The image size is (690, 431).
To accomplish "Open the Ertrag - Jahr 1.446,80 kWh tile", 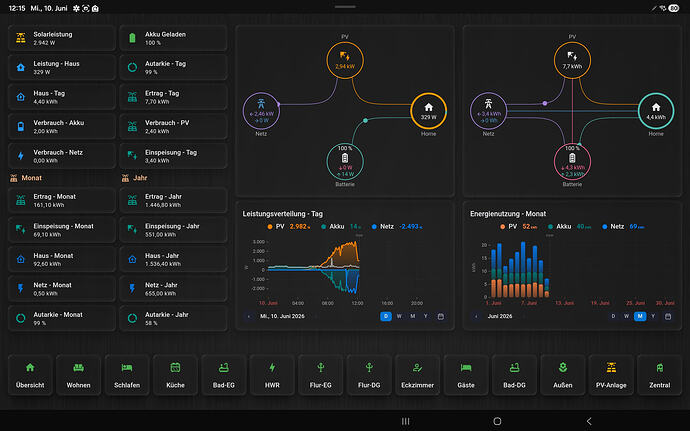I will pyautogui.click(x=173, y=200).
